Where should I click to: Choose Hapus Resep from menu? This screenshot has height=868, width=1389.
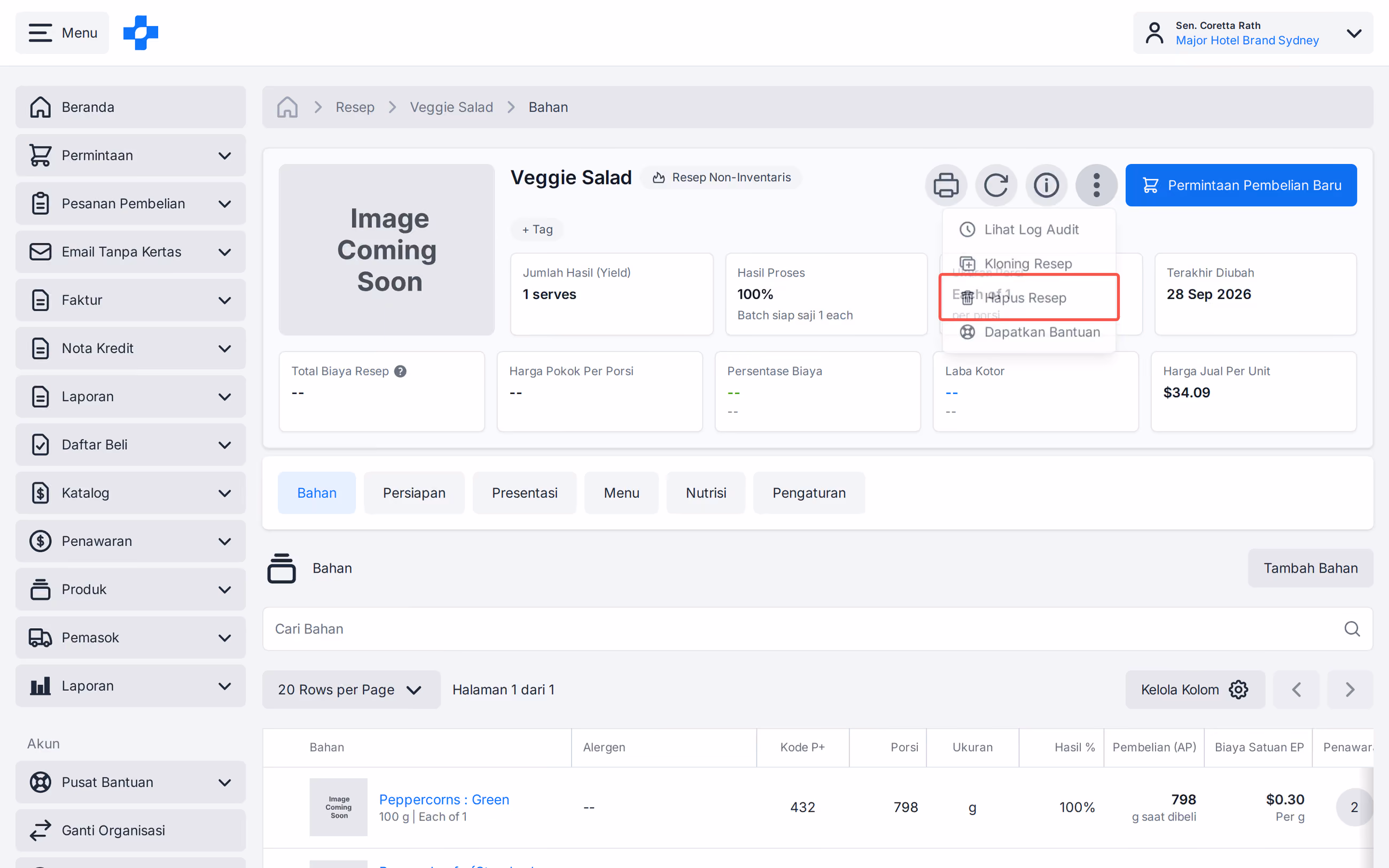click(1029, 298)
